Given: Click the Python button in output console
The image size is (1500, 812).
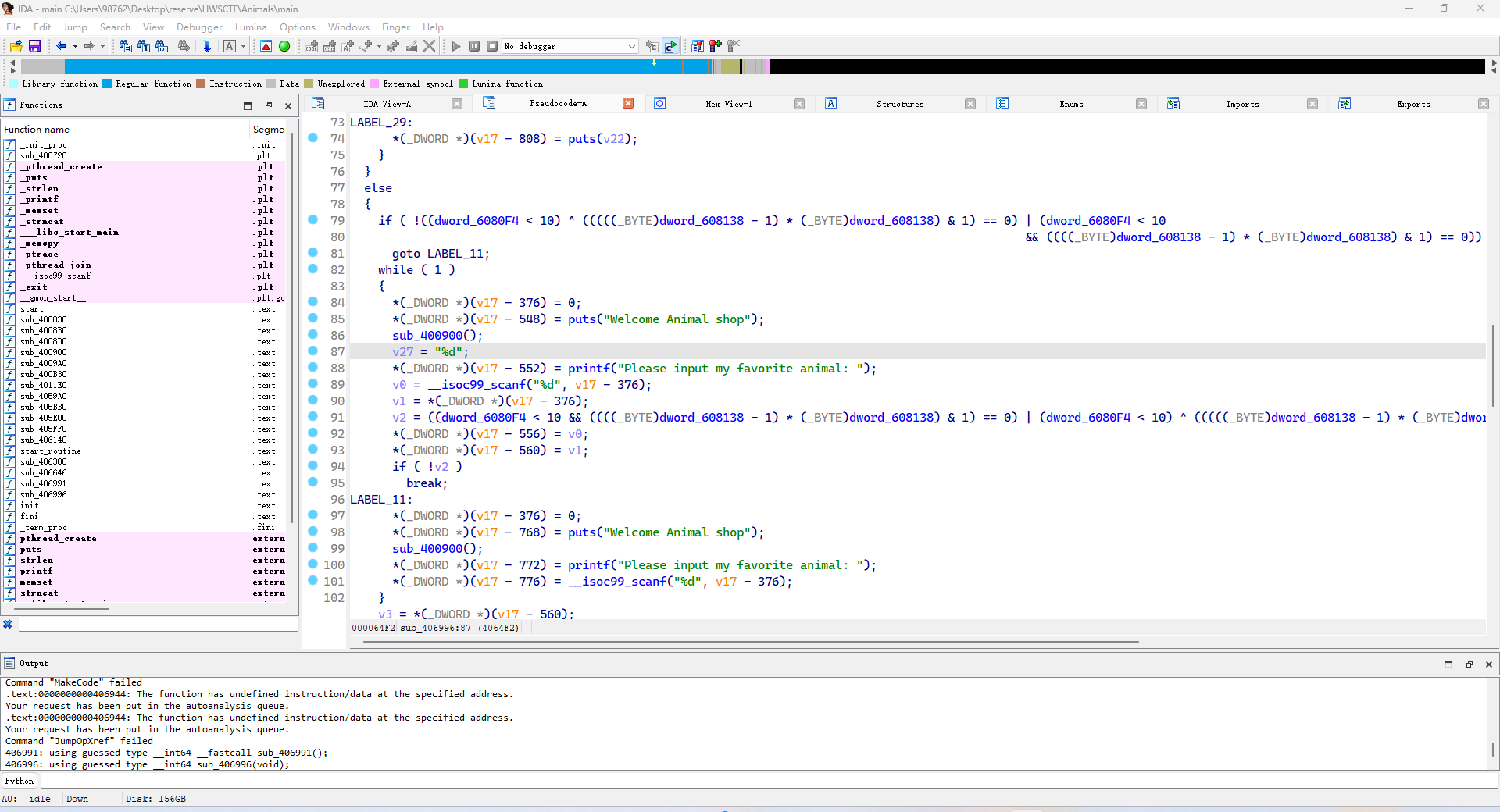Looking at the screenshot, I should pos(20,781).
